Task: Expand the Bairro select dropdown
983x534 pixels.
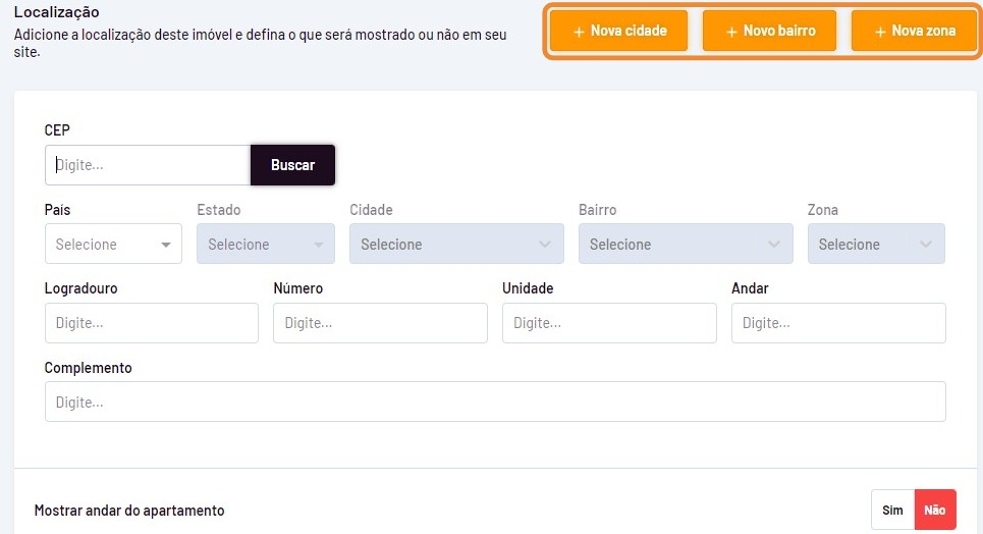Action: pos(685,245)
